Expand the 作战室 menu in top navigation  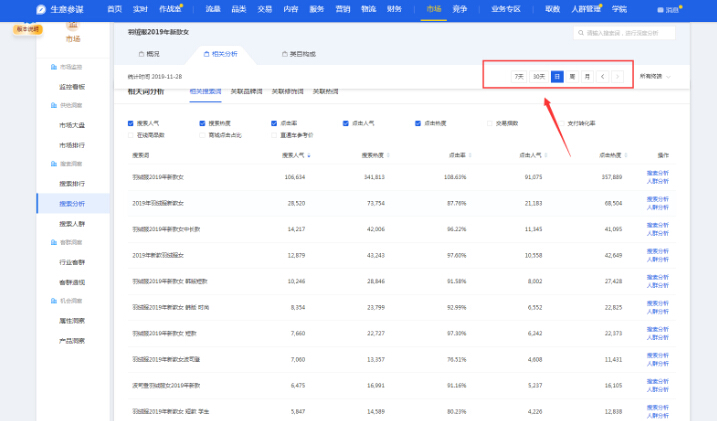(172, 8)
